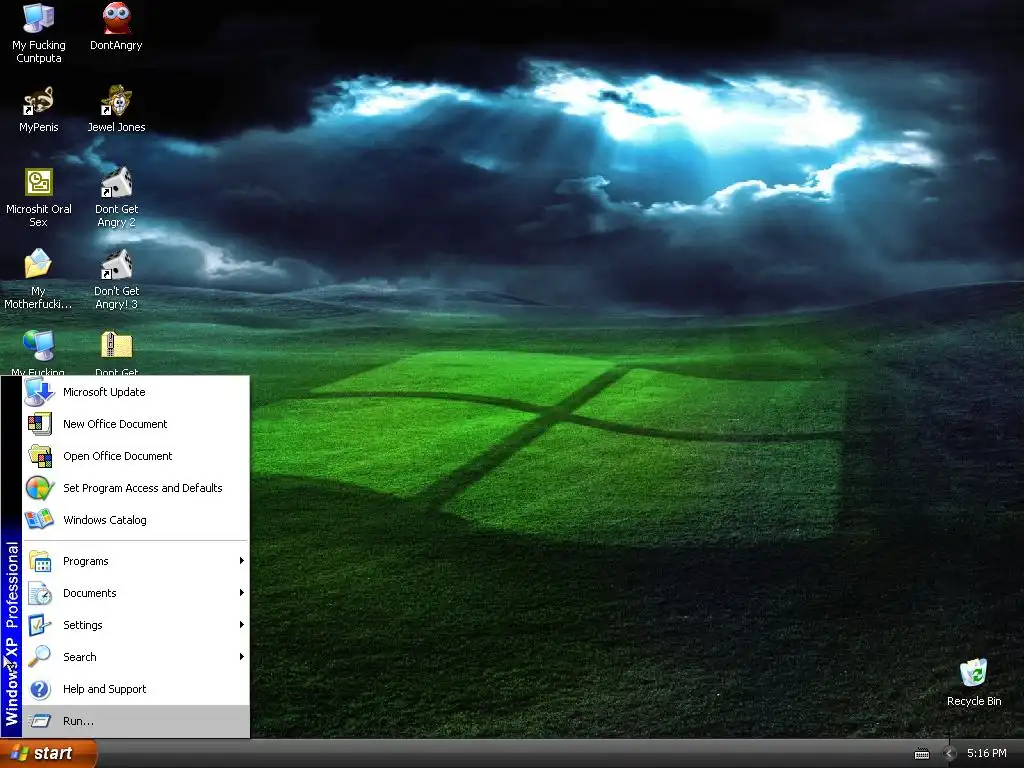The height and width of the screenshot is (768, 1024).
Task: Open the Recycle Bin on the desktop
Action: [974, 682]
